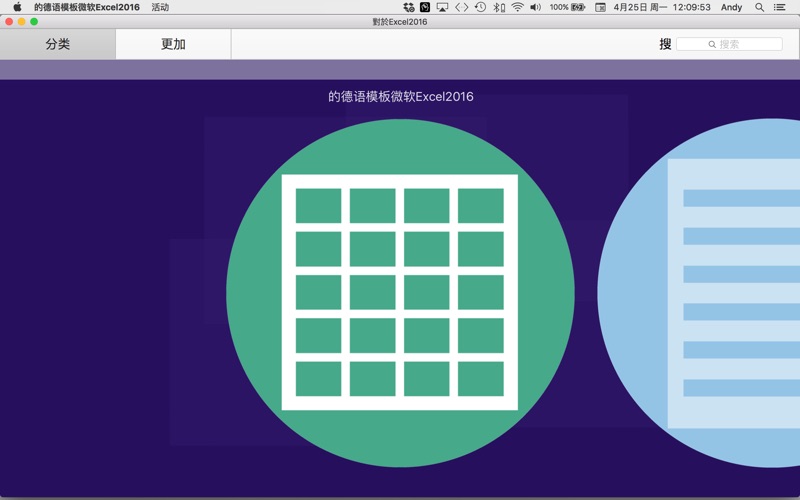The height and width of the screenshot is (500, 800).
Task: Click the angle brackets menu bar icon
Action: point(461,7)
